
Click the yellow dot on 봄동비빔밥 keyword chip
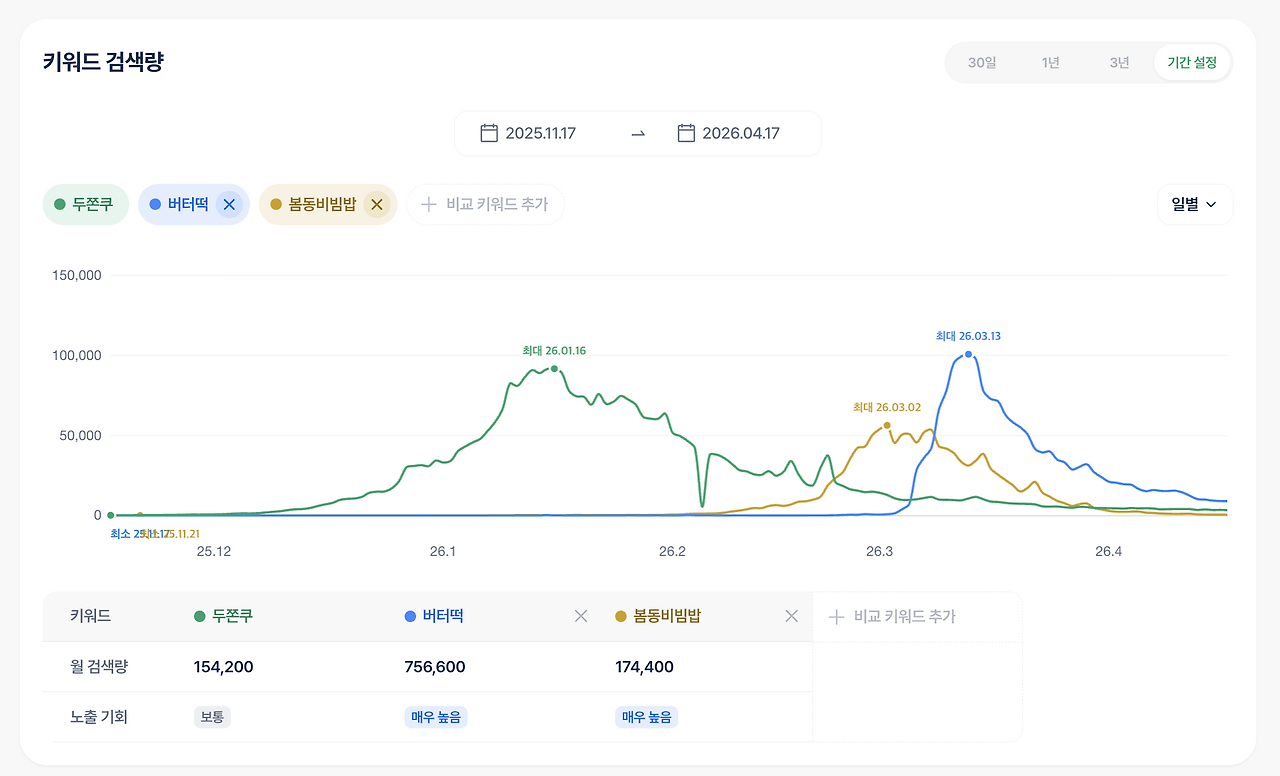click(x=275, y=204)
